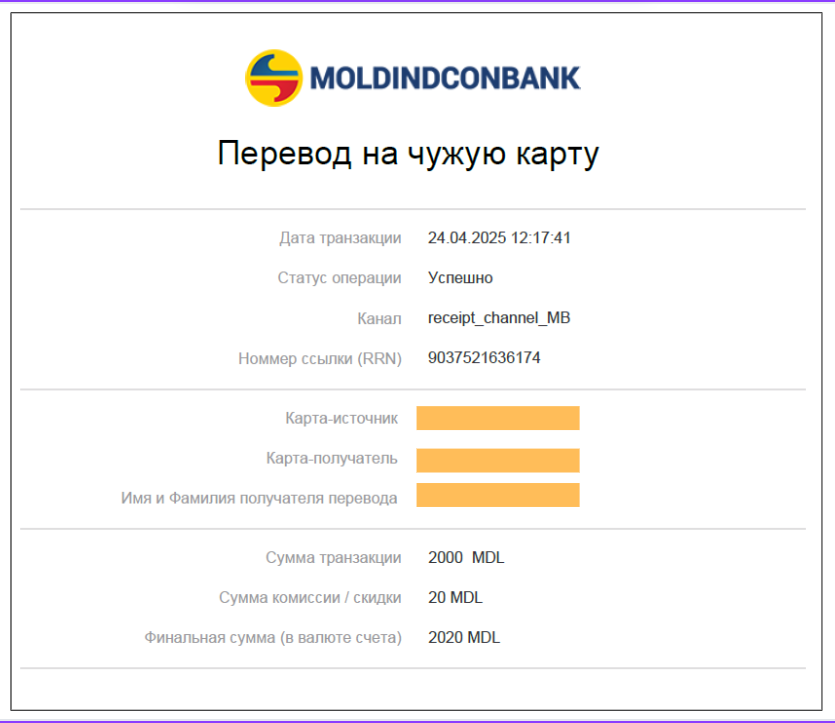Click the Номмер ссылки (RRN) label

[x=320, y=358]
